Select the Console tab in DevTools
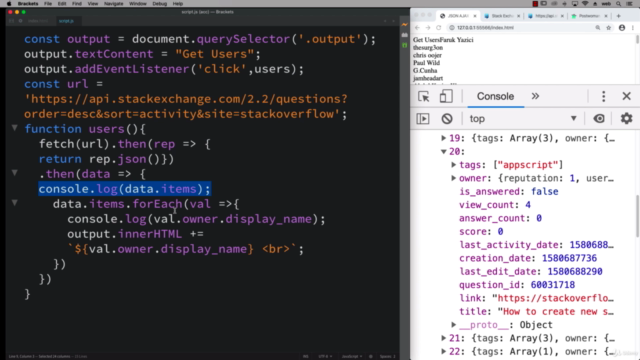The image size is (640, 360). pos(495,96)
